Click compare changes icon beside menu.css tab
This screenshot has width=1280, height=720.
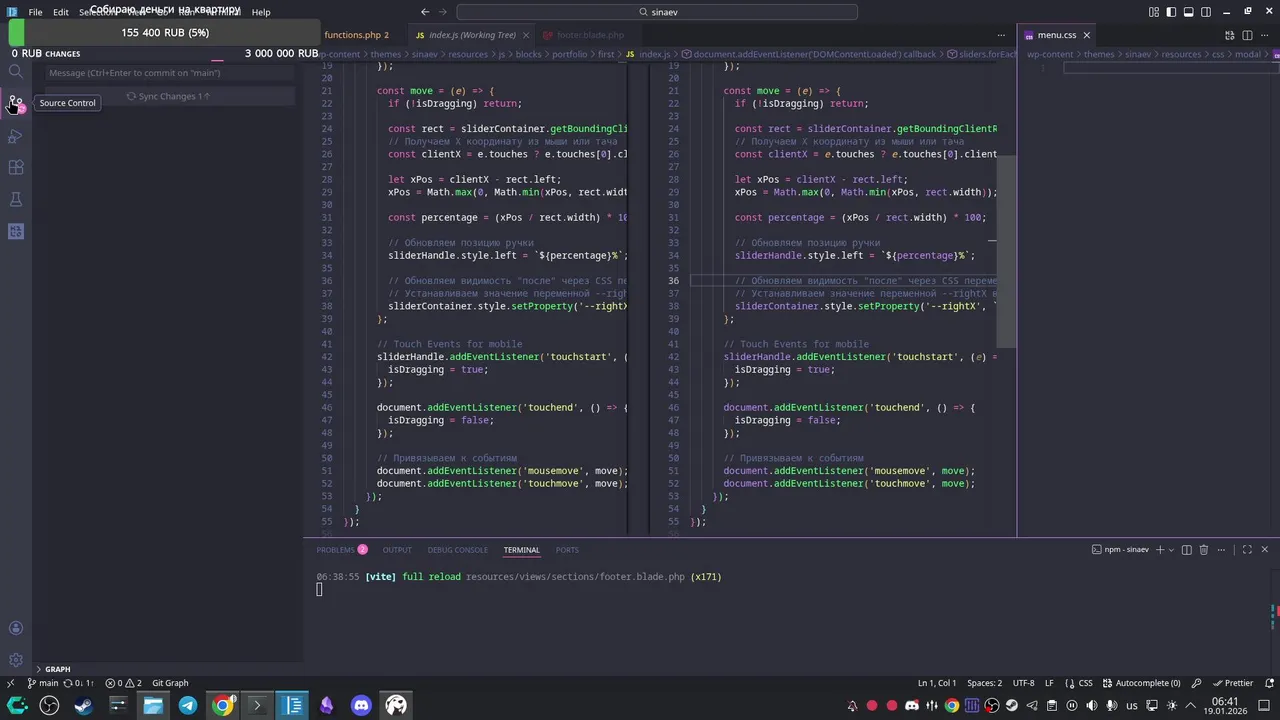coord(1230,35)
